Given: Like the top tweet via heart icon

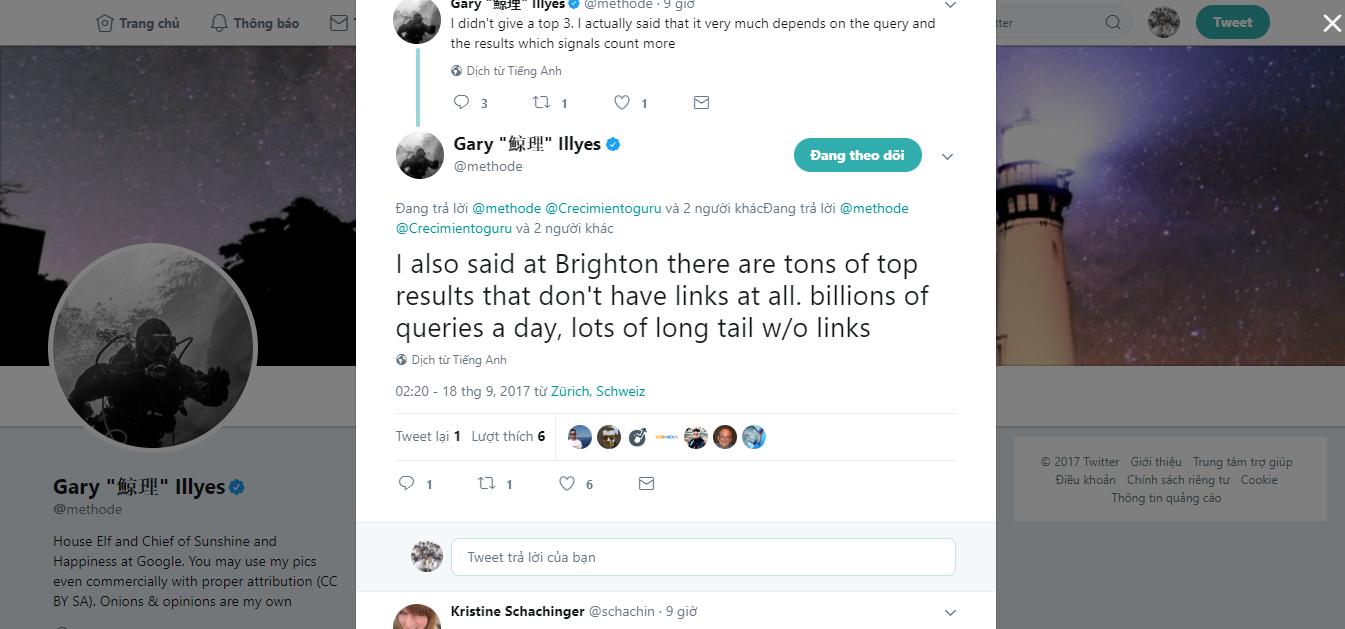Looking at the screenshot, I should click(x=621, y=102).
